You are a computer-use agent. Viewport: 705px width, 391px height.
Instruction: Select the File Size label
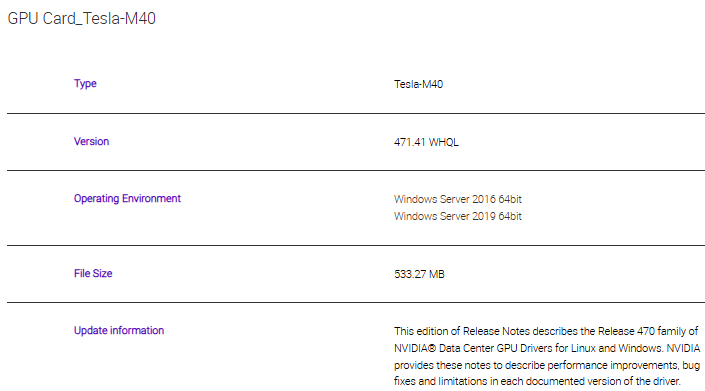tap(93, 274)
